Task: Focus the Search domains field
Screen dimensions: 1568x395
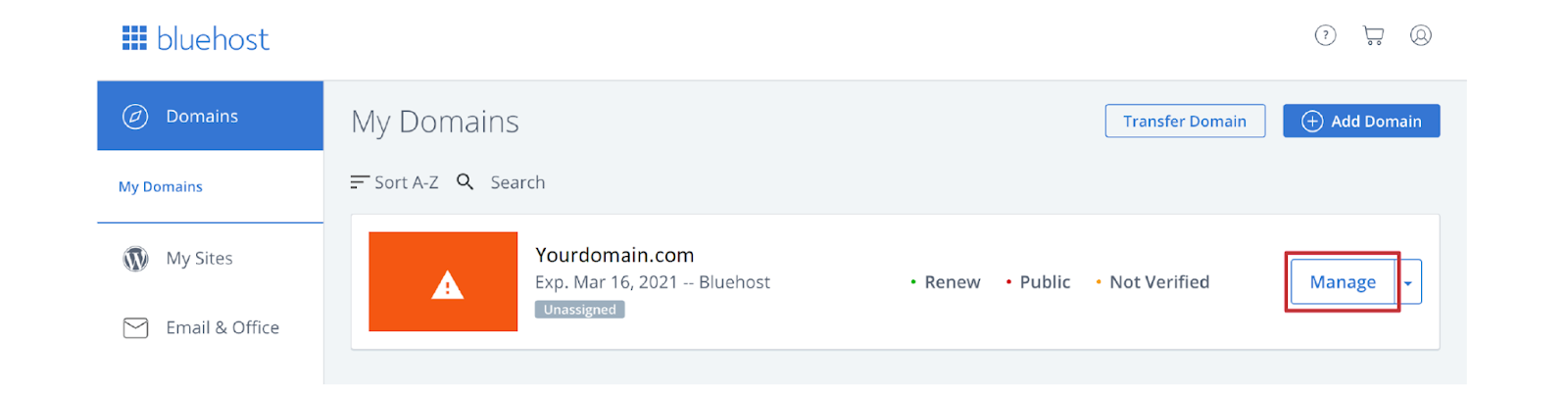Action: [x=517, y=182]
